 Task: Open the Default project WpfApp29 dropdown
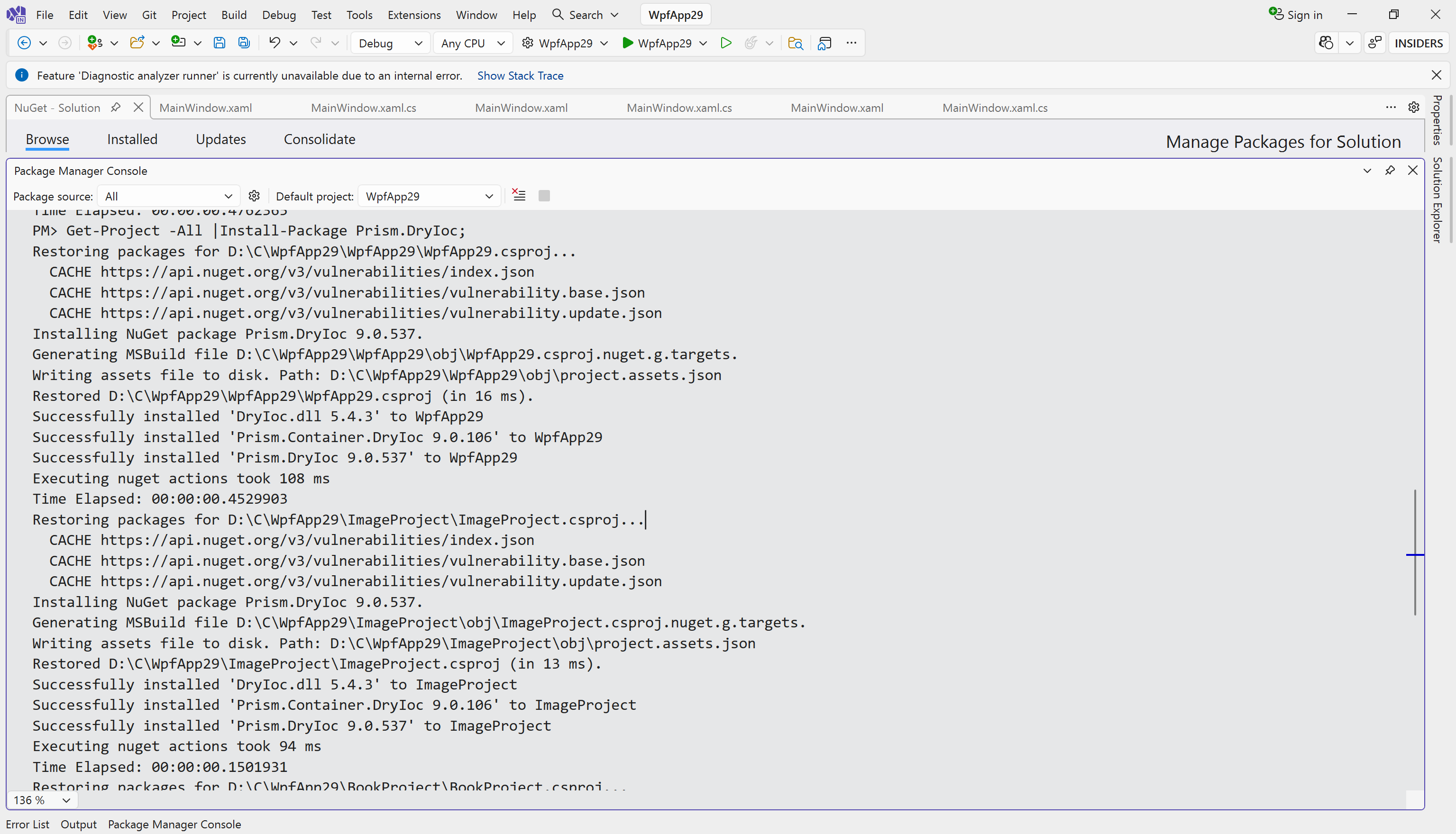pyautogui.click(x=429, y=196)
